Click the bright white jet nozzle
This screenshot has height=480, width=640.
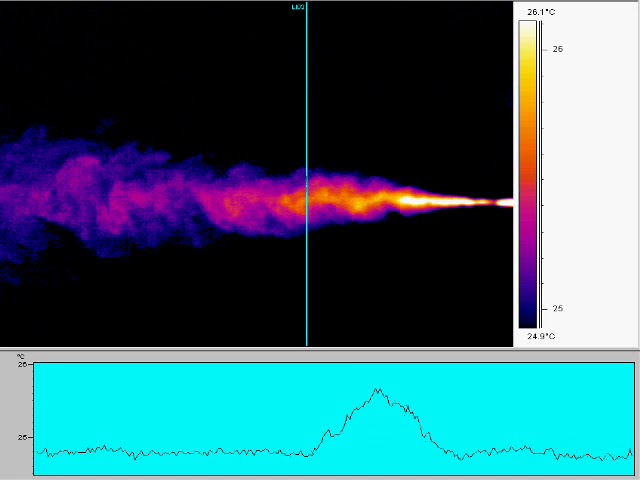[505, 202]
